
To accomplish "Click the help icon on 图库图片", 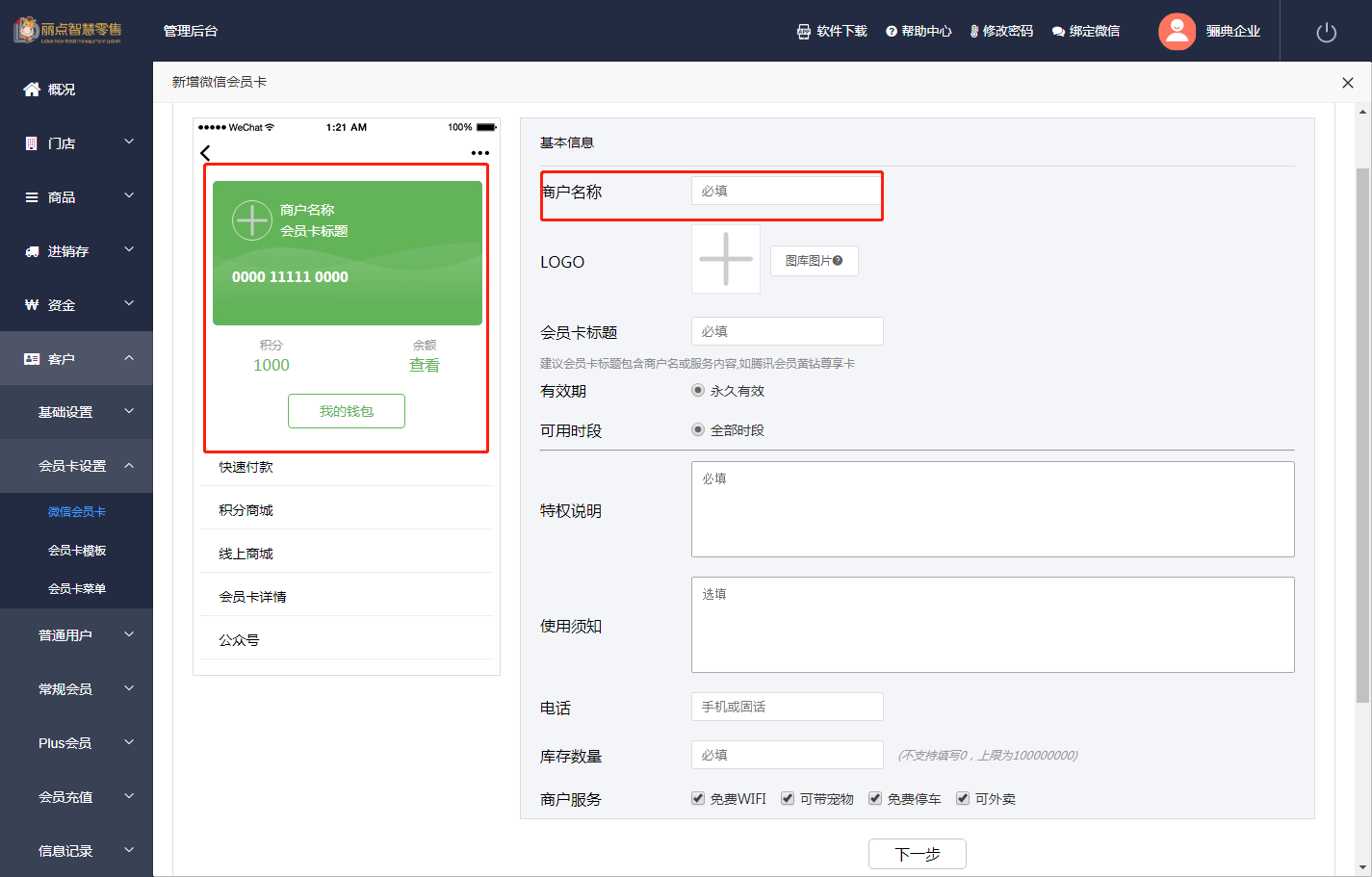I will [x=838, y=261].
